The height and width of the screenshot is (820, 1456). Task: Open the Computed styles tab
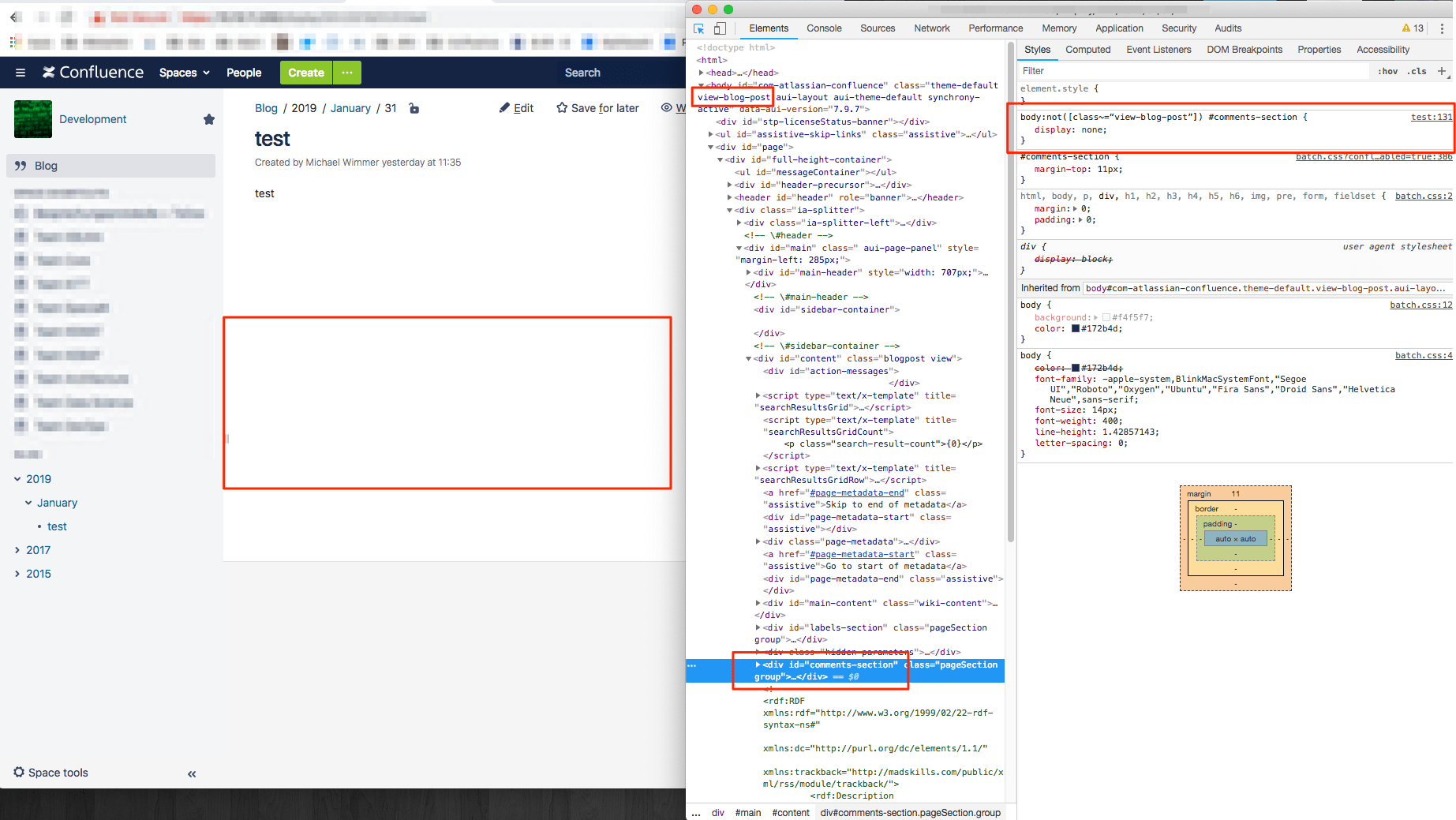tap(1087, 50)
